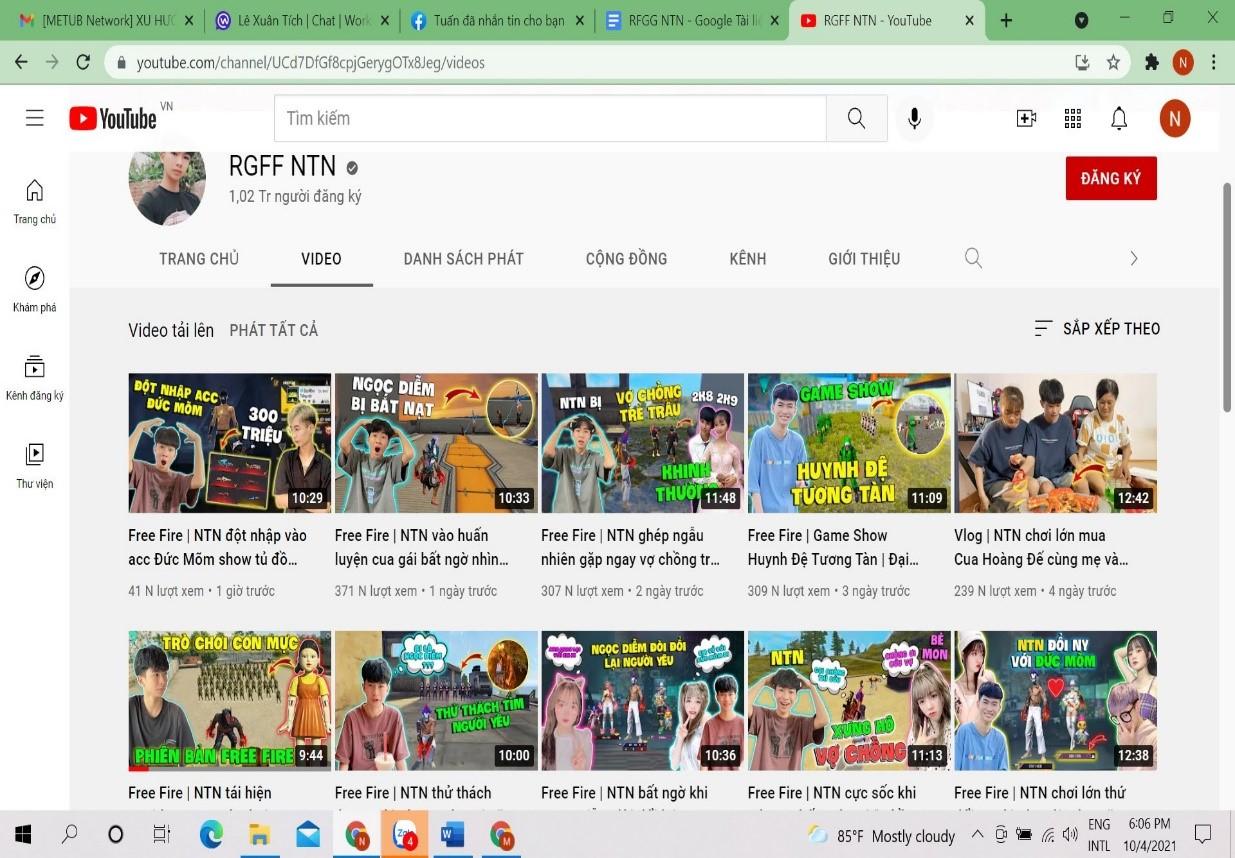Open the Chrome profile N avatar
The image size is (1235, 858).
[x=1183, y=62]
